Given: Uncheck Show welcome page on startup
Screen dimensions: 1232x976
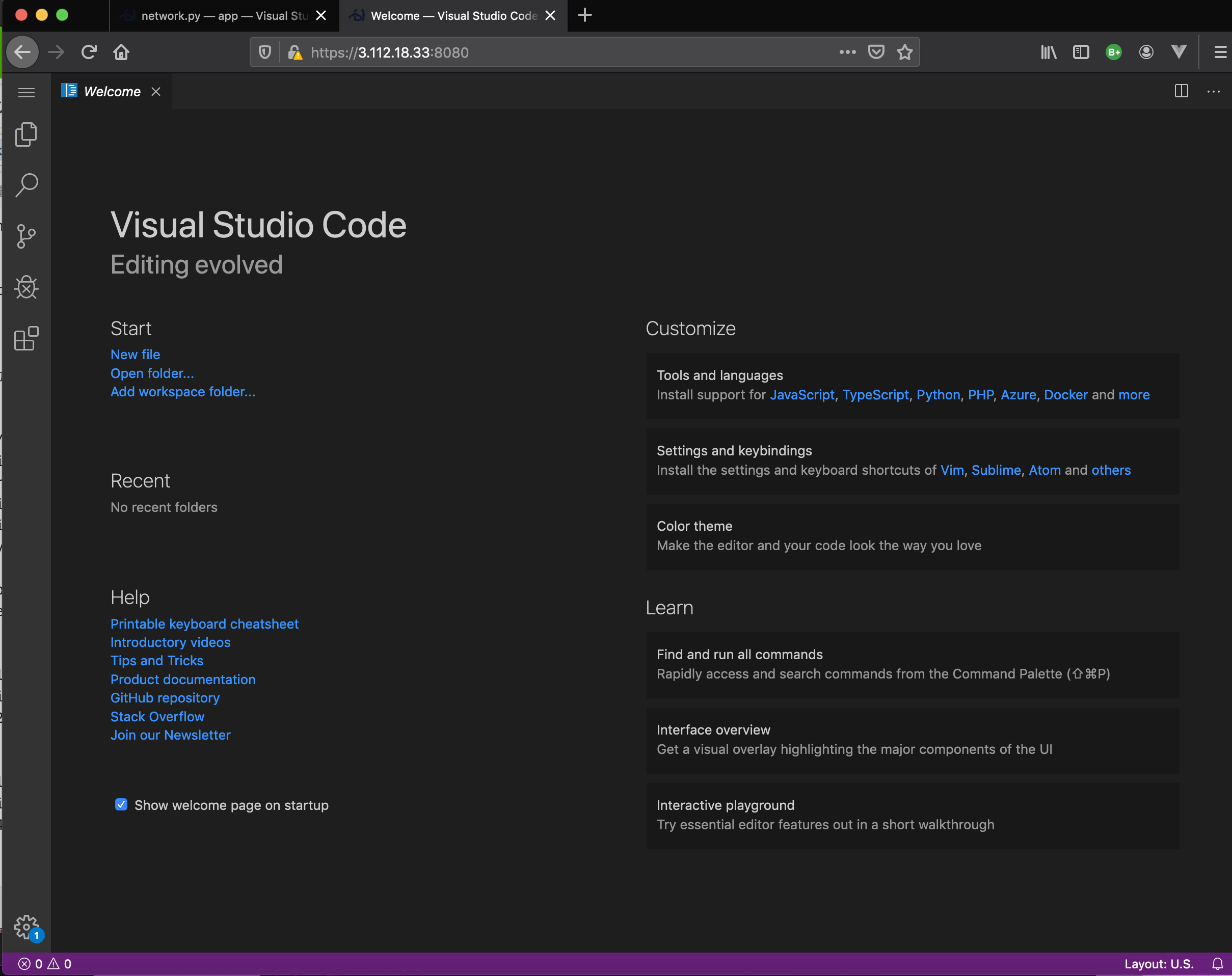Looking at the screenshot, I should point(121,804).
